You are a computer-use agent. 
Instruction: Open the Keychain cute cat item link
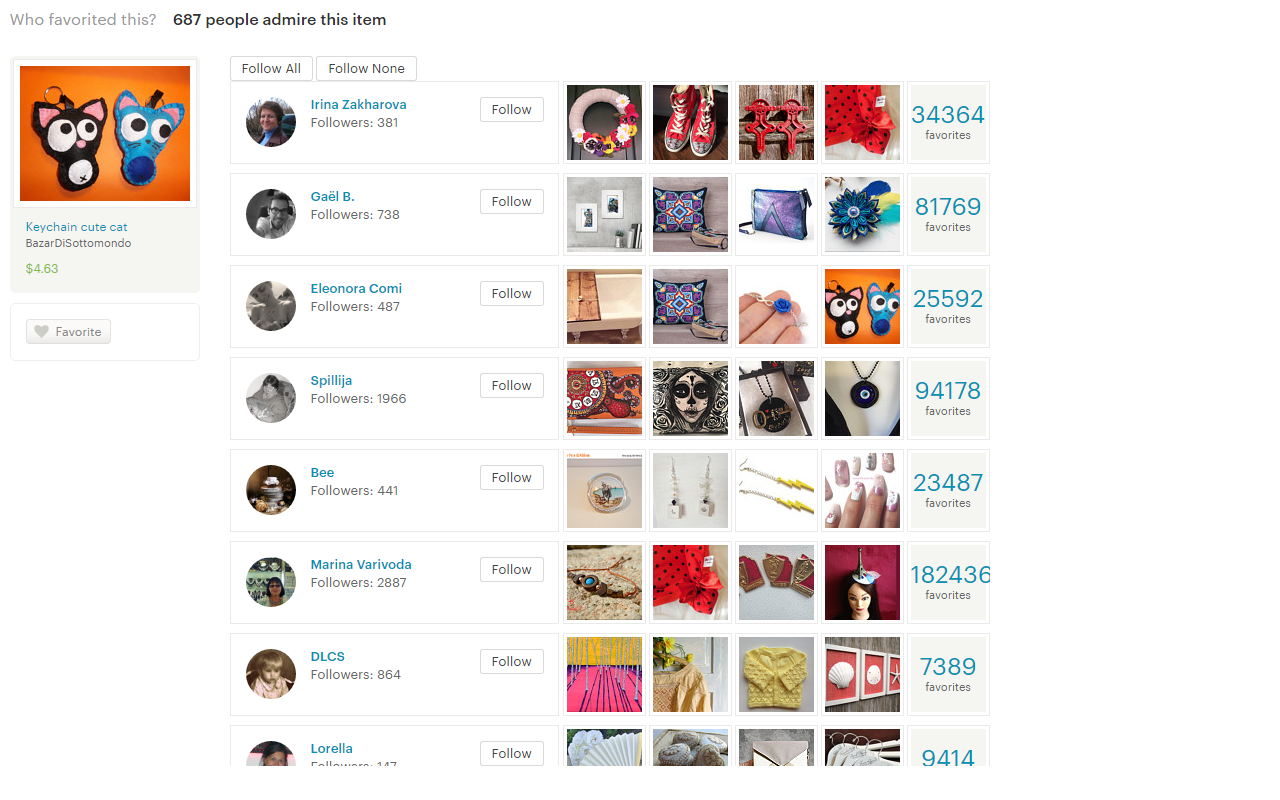pos(77,227)
